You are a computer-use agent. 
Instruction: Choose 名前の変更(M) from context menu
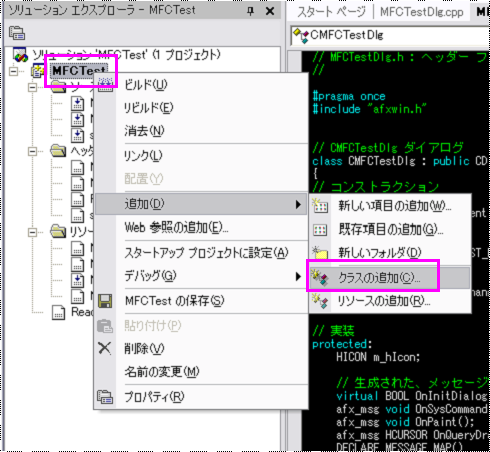coord(201,372)
